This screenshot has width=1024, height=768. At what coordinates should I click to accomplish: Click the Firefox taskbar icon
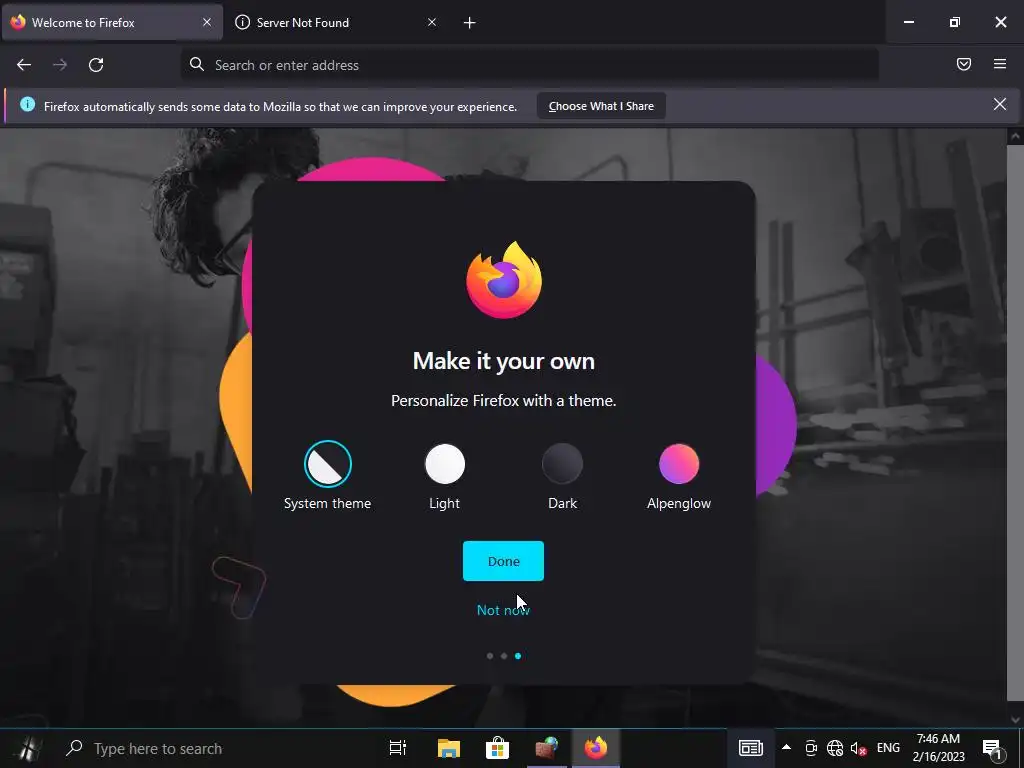(596, 748)
